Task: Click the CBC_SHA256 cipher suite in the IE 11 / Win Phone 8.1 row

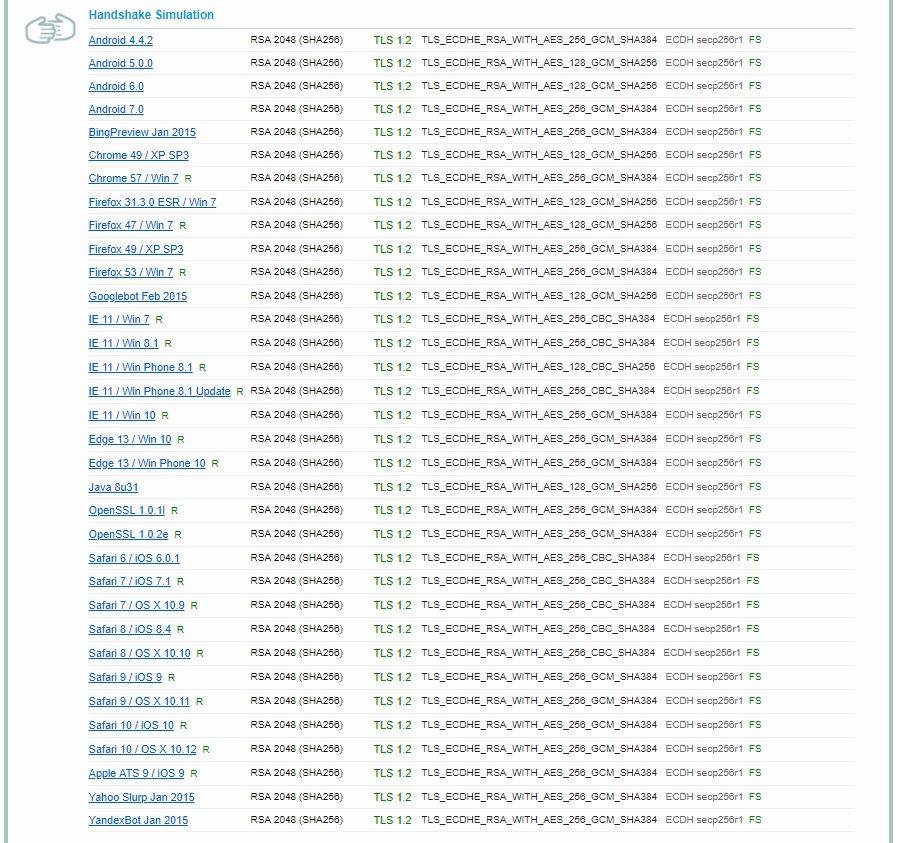Action: point(538,367)
